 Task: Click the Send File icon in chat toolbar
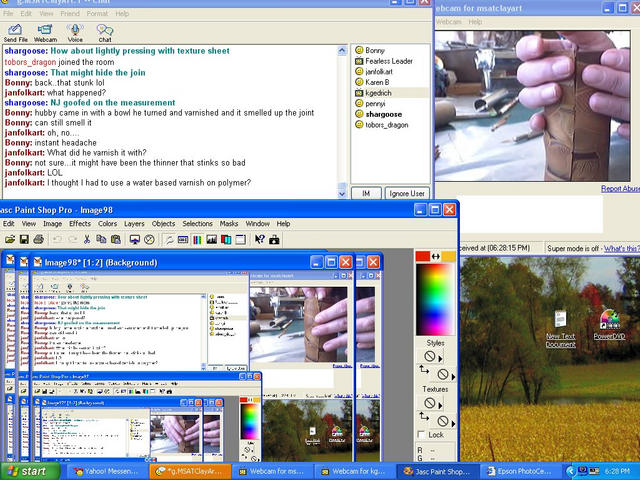pyautogui.click(x=16, y=33)
